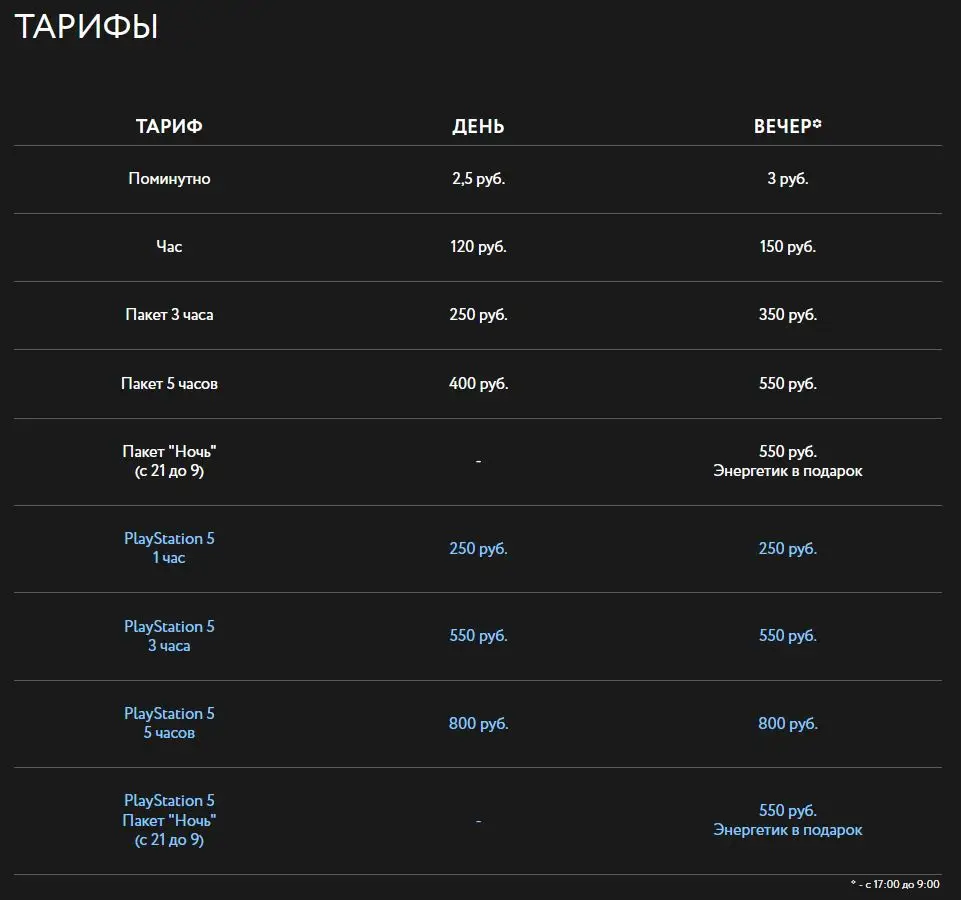
Task: Select the 350 руб. evening price
Action: point(787,315)
